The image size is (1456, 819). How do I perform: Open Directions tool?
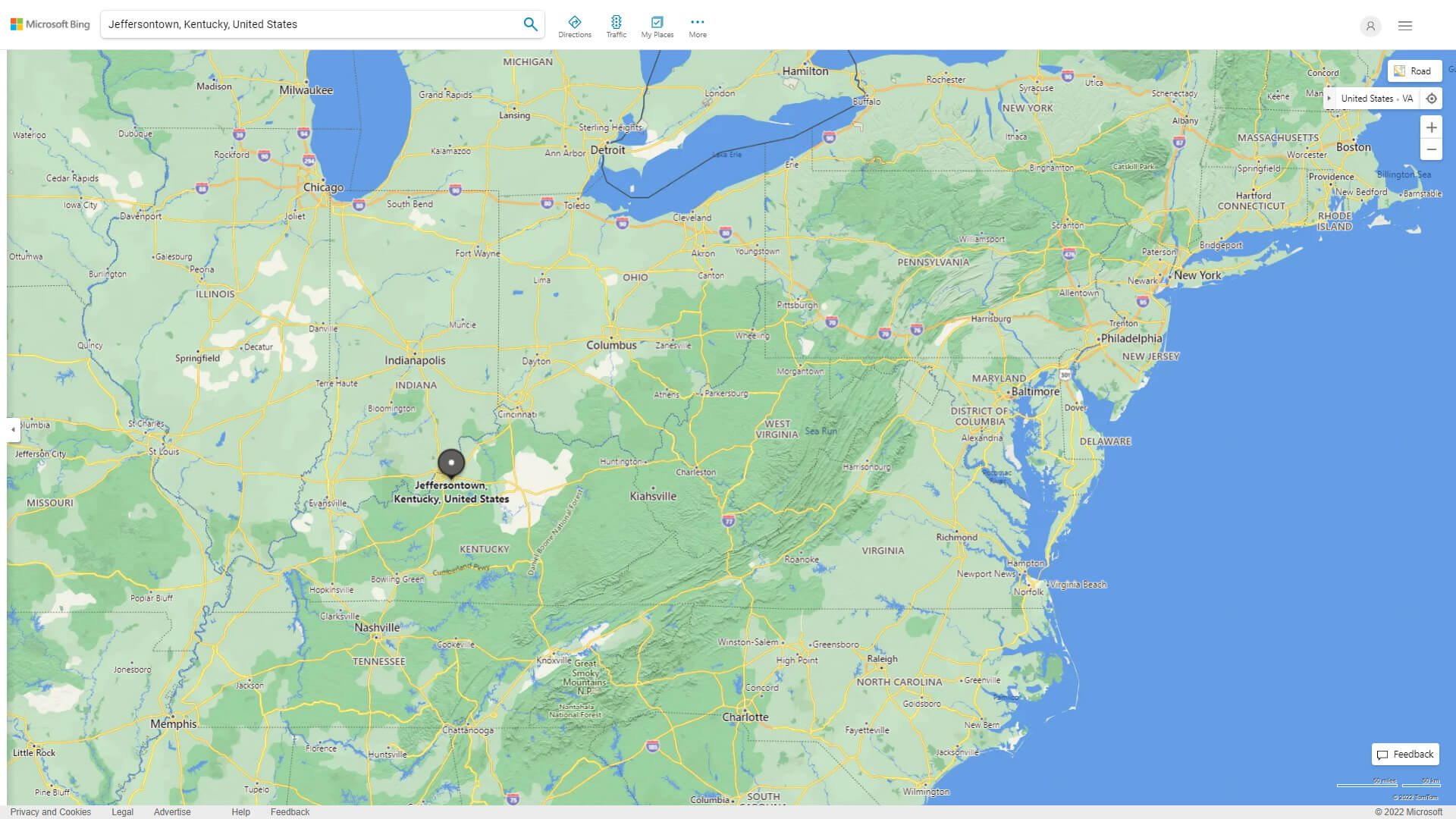(x=574, y=27)
